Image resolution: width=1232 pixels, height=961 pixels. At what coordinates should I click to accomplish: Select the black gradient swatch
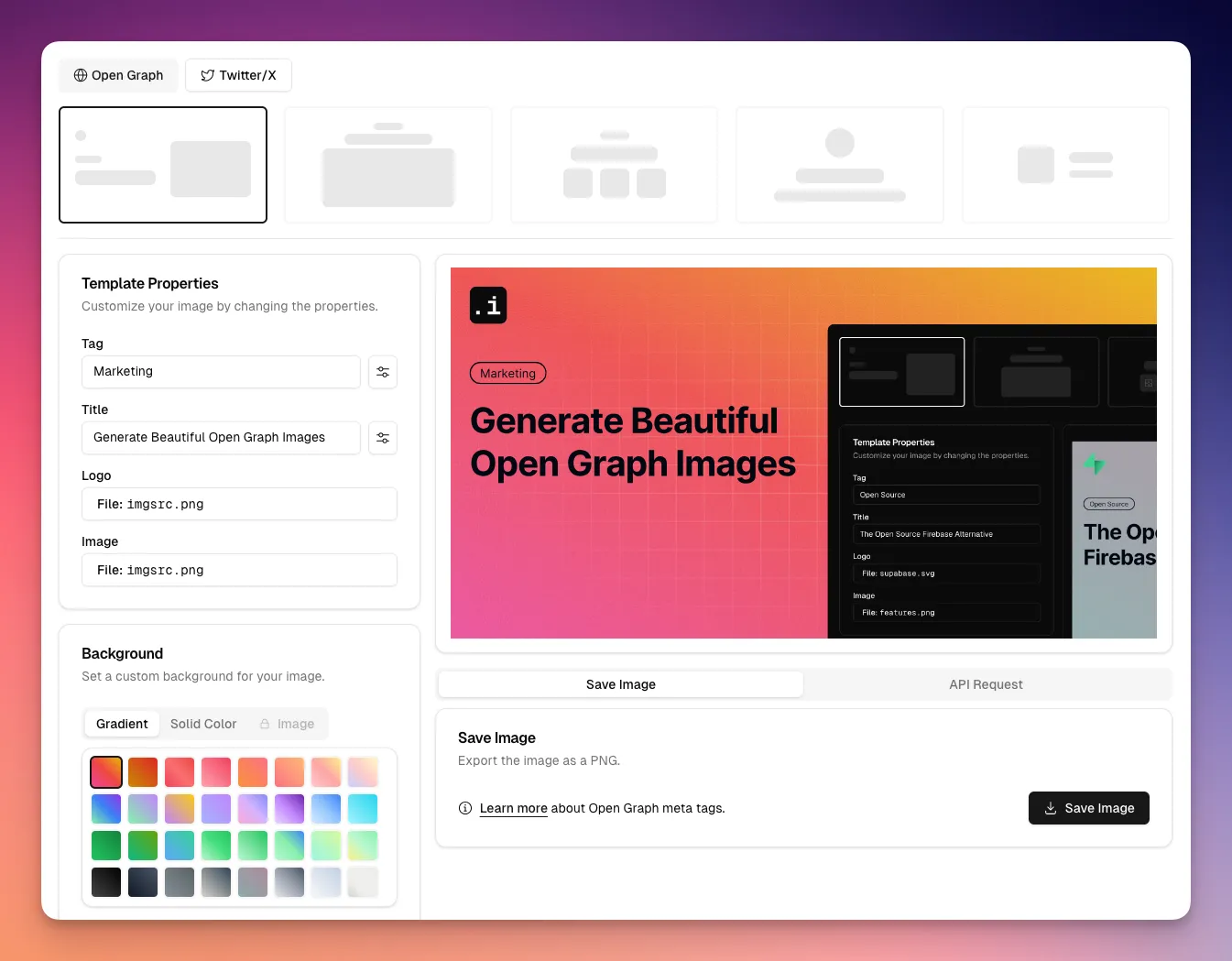(105, 881)
